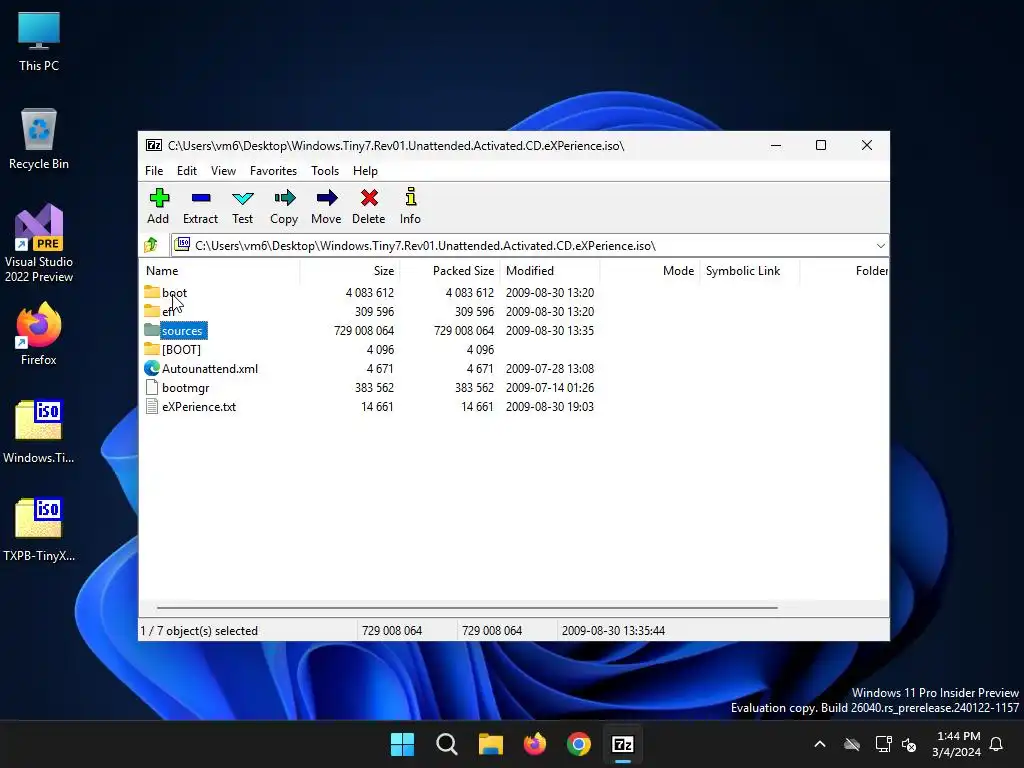This screenshot has height=768, width=1024.
Task: Click the sources size 729 008 064
Action: click(364, 331)
